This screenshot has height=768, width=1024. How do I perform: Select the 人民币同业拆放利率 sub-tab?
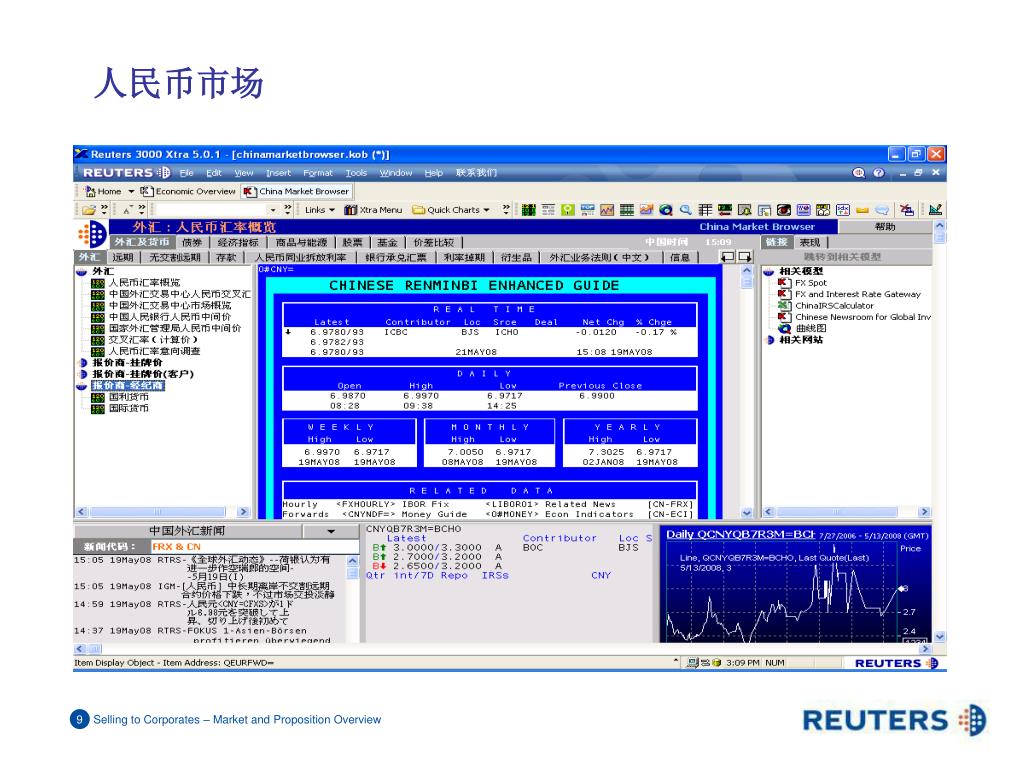pyautogui.click(x=300, y=257)
